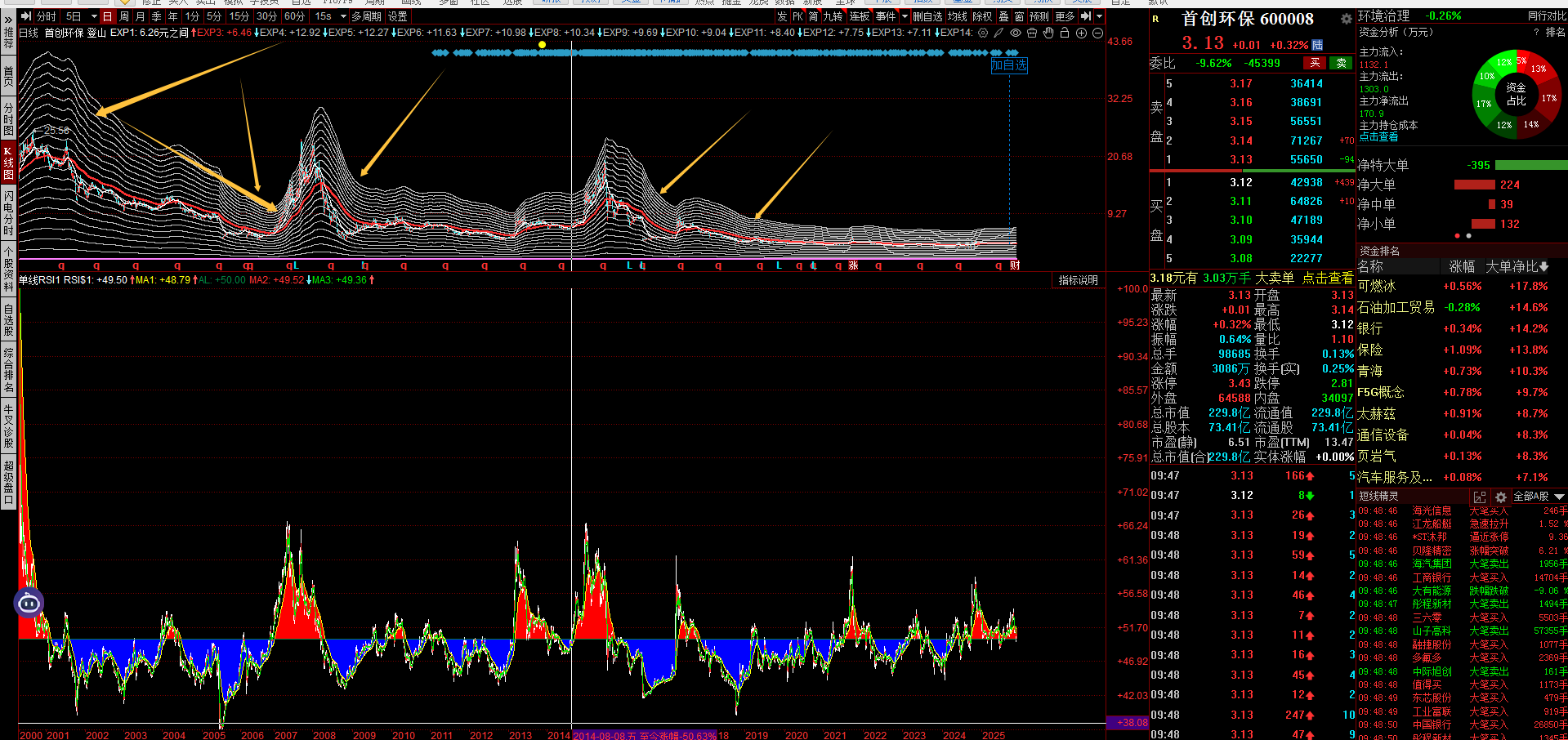Expand the 15s interval dropdown
The image size is (1568, 740).
[343, 16]
